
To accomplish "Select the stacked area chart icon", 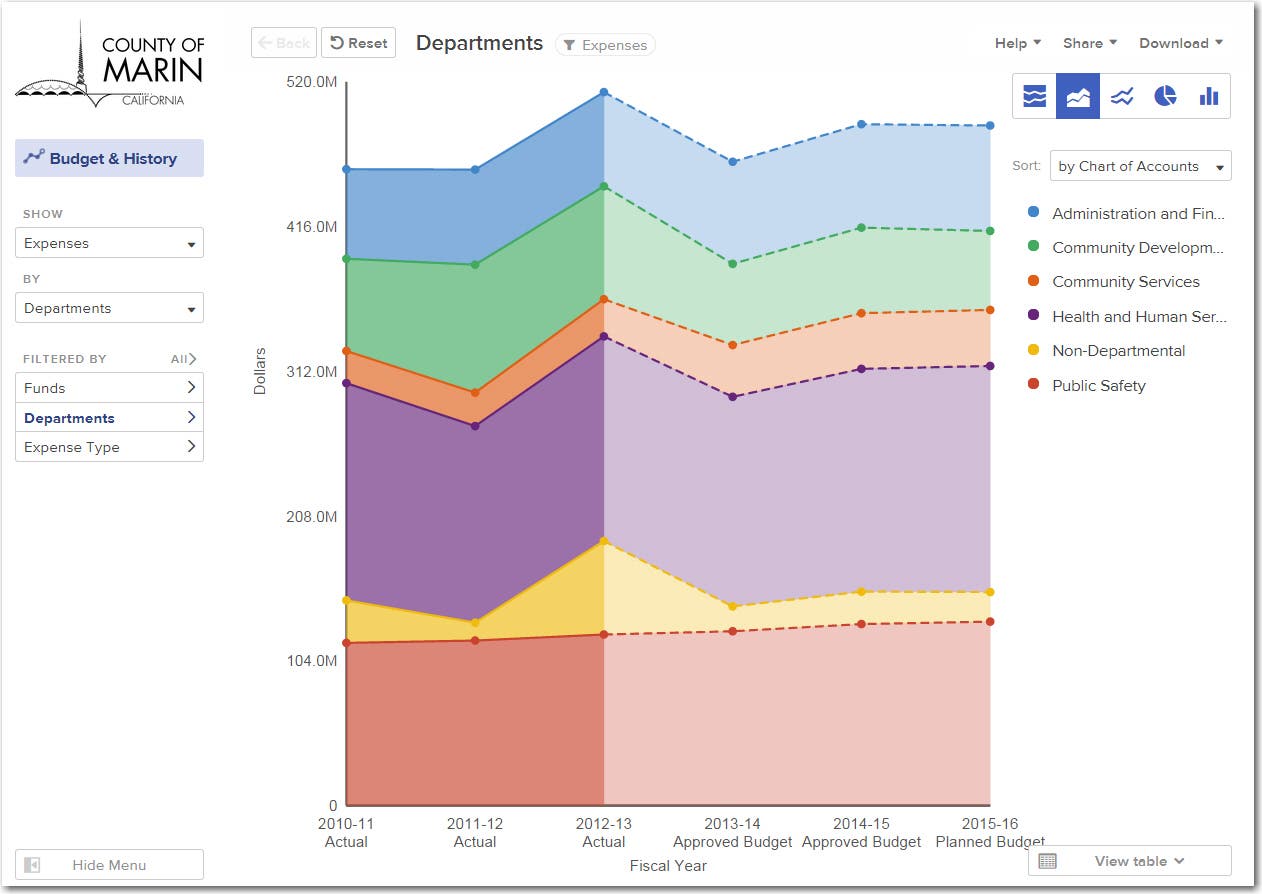I will coord(1078,96).
